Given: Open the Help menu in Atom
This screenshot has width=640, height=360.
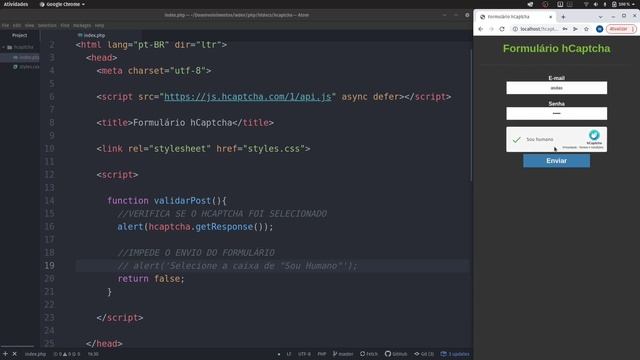Looking at the screenshot, I should [99, 25].
